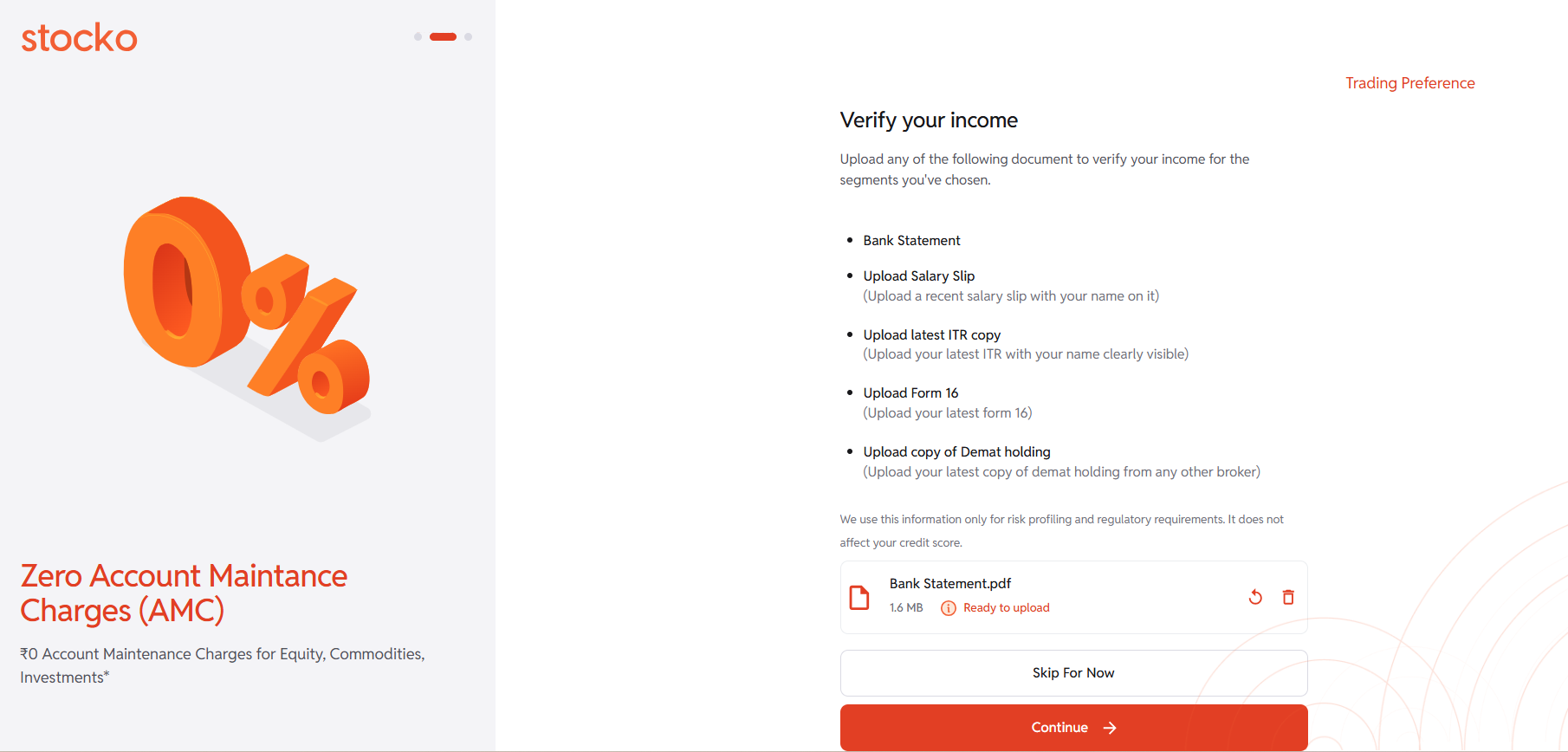Go to the first carousel slide dot

coord(418,36)
